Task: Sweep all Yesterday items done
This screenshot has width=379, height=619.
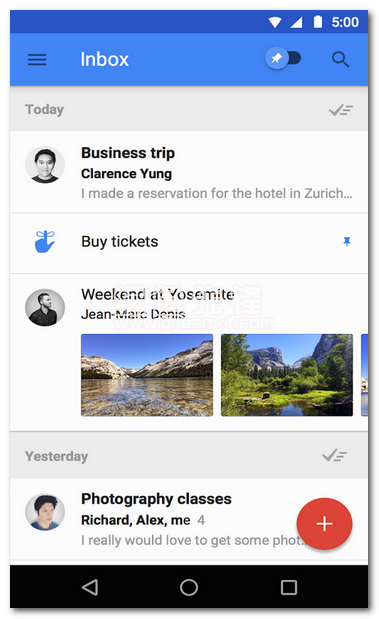Action: coord(334,456)
